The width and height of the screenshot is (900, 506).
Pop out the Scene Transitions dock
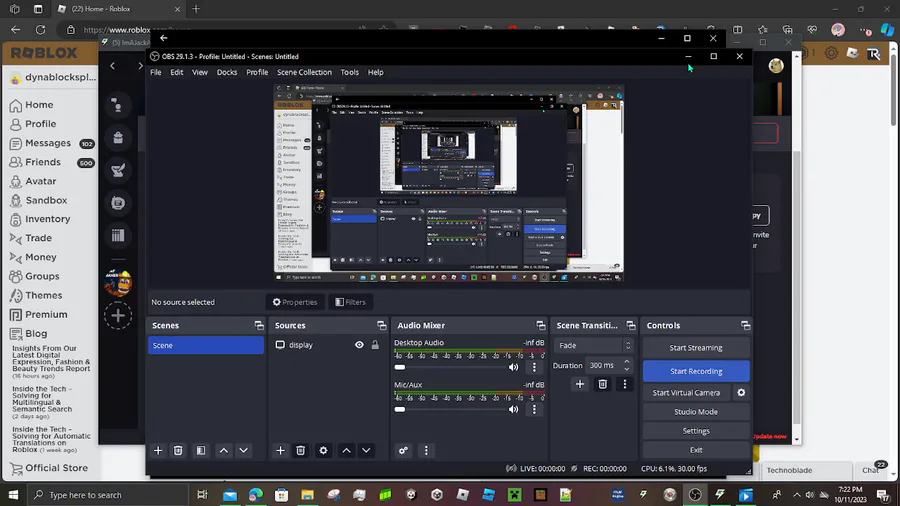pos(631,325)
